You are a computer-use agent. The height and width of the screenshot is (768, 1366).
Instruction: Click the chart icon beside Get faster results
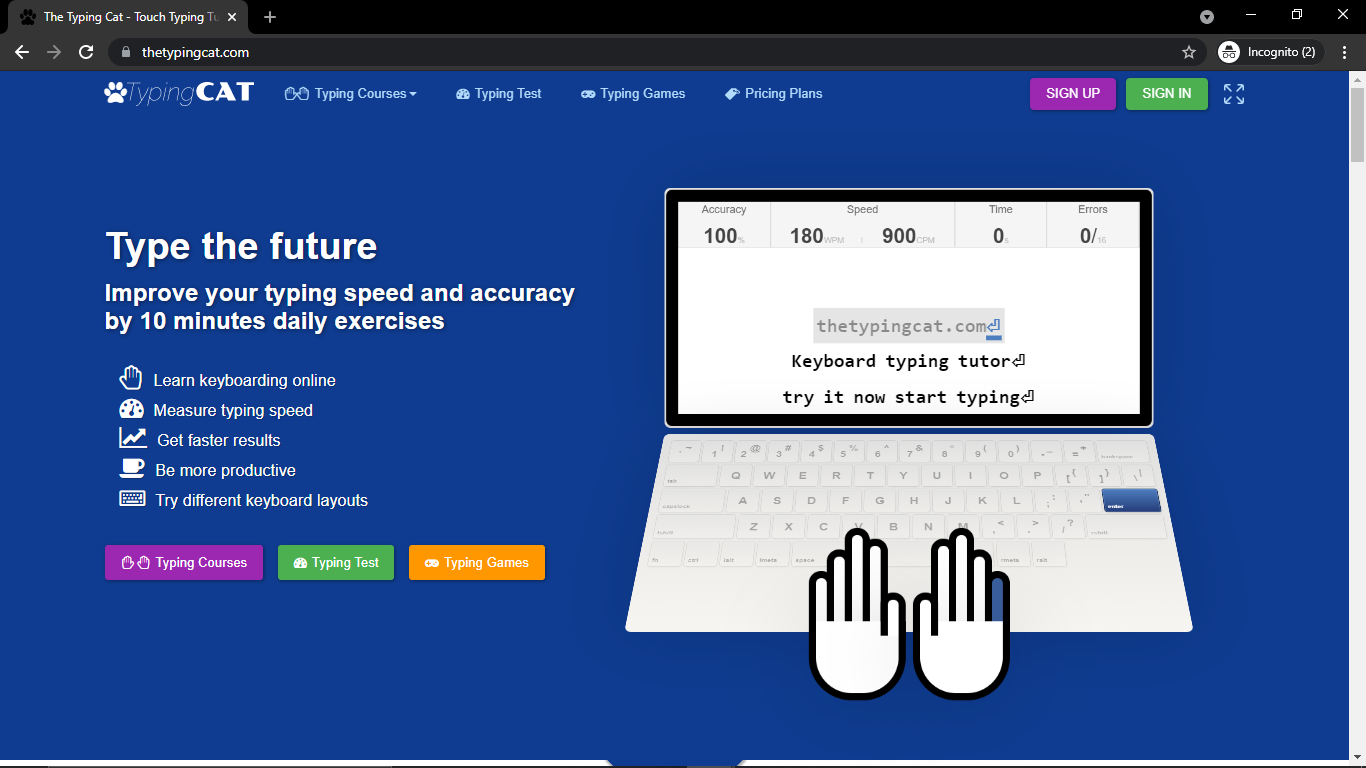pyautogui.click(x=132, y=438)
